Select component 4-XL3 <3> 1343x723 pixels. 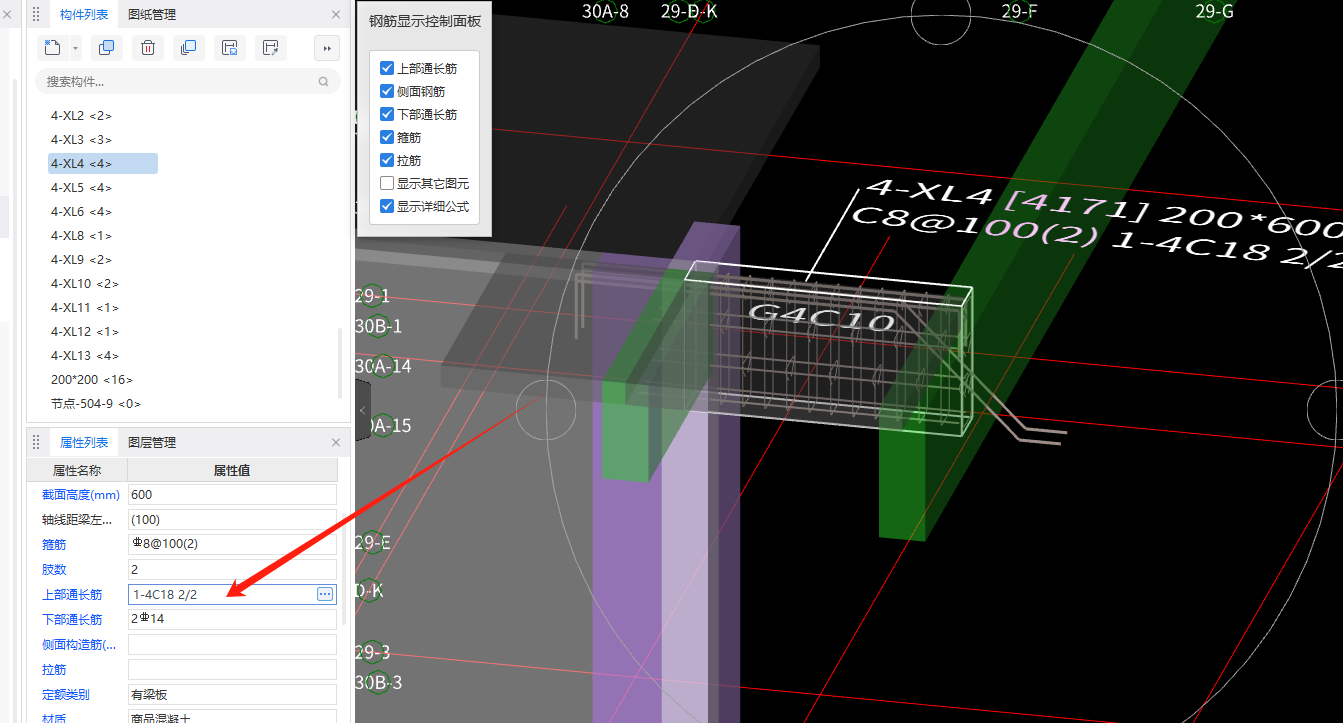pyautogui.click(x=81, y=140)
